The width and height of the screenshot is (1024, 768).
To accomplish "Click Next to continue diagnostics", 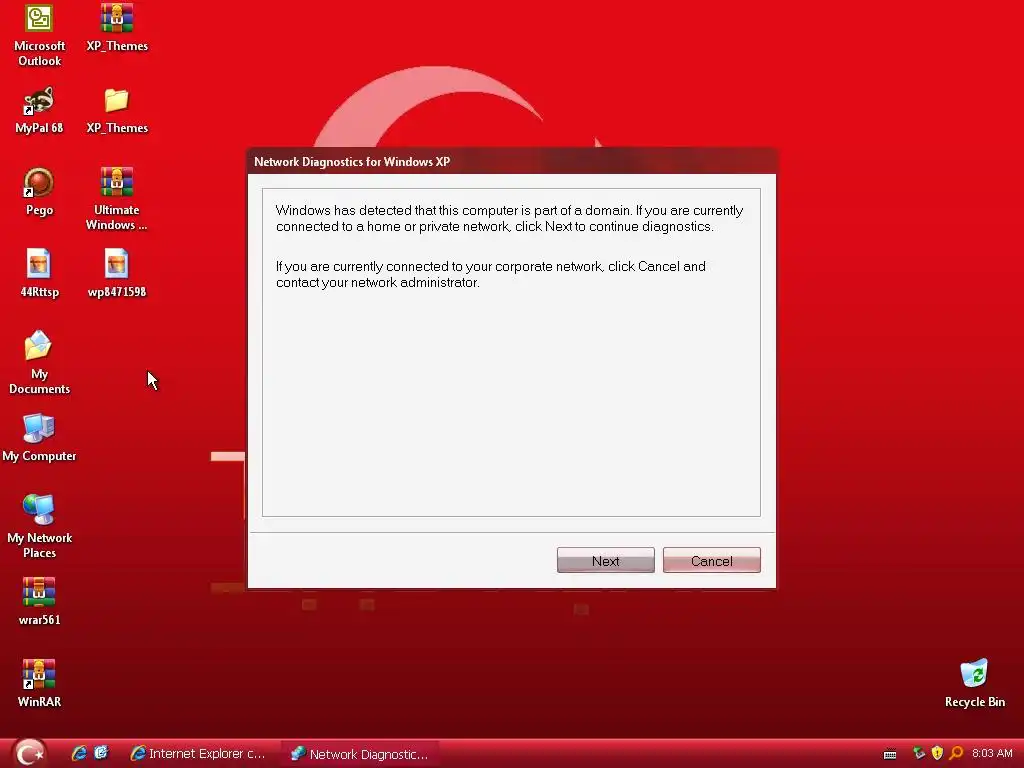I will pyautogui.click(x=605, y=560).
